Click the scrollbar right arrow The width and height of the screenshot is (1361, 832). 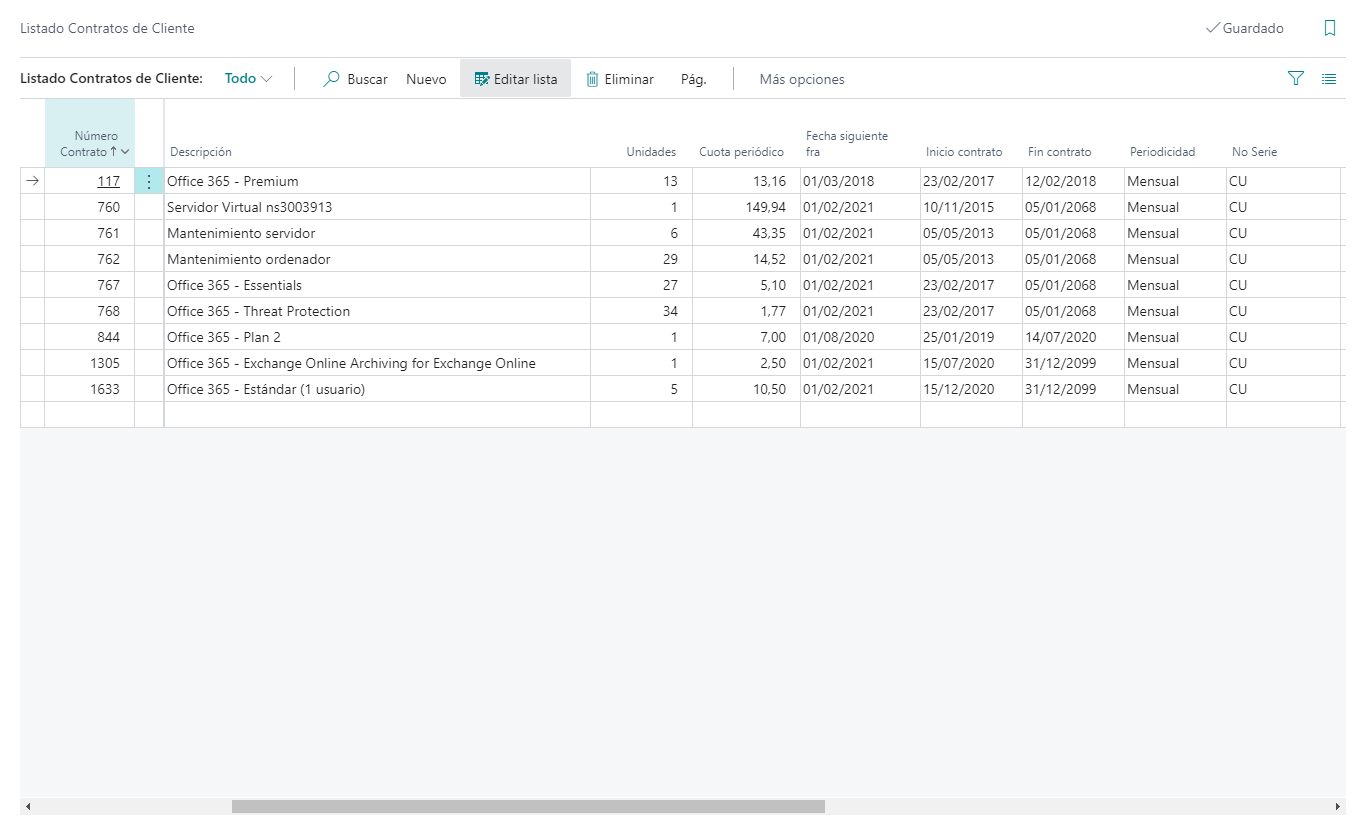click(1338, 806)
